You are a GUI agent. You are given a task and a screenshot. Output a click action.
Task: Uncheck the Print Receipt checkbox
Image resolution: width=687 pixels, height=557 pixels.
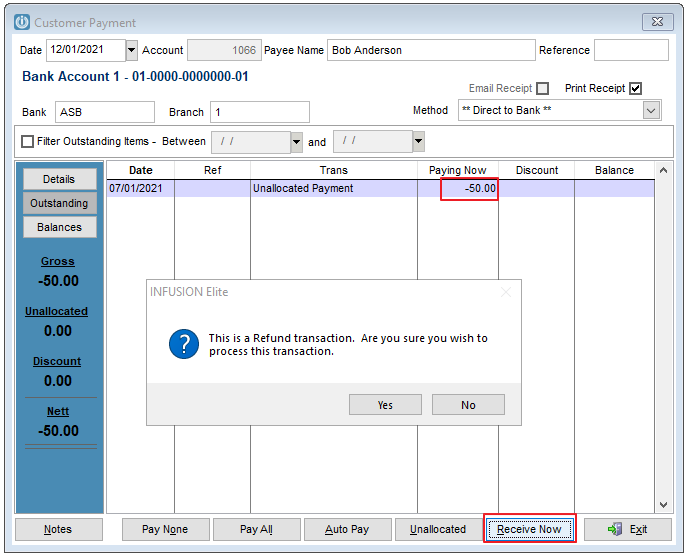[635, 88]
